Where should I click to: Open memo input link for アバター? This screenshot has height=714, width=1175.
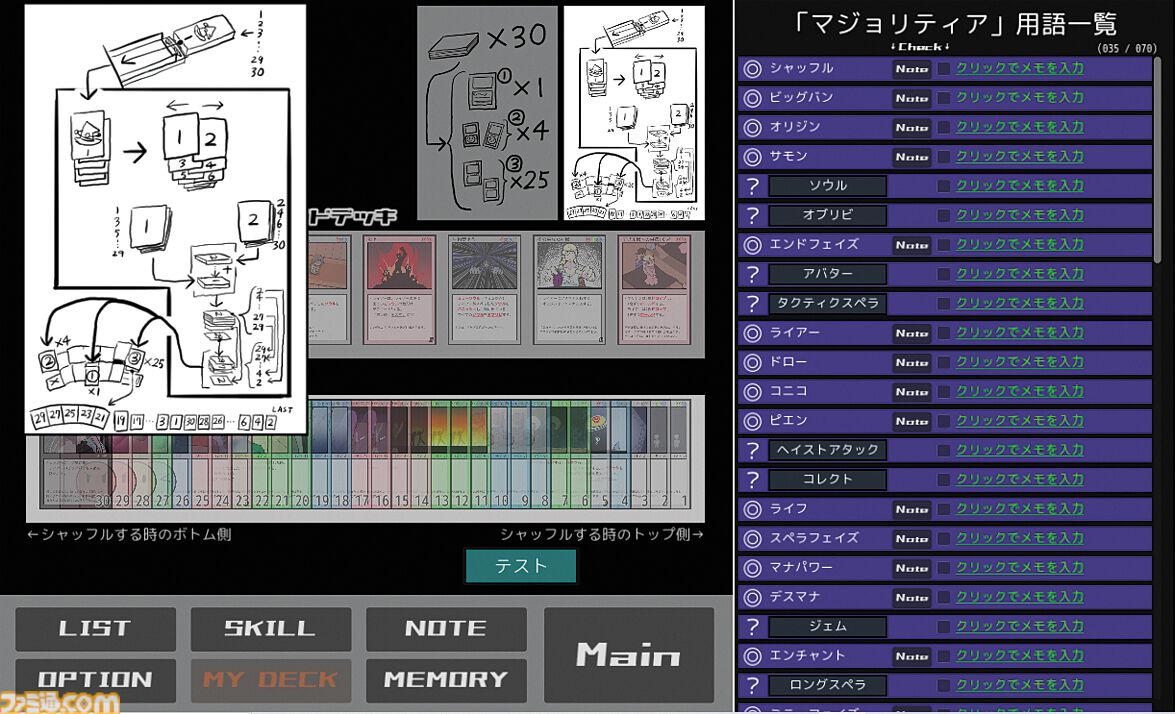[1020, 274]
